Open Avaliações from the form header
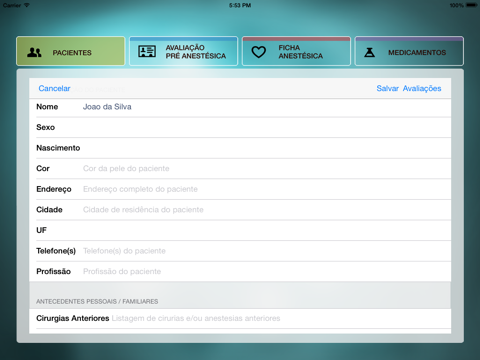 tap(422, 88)
